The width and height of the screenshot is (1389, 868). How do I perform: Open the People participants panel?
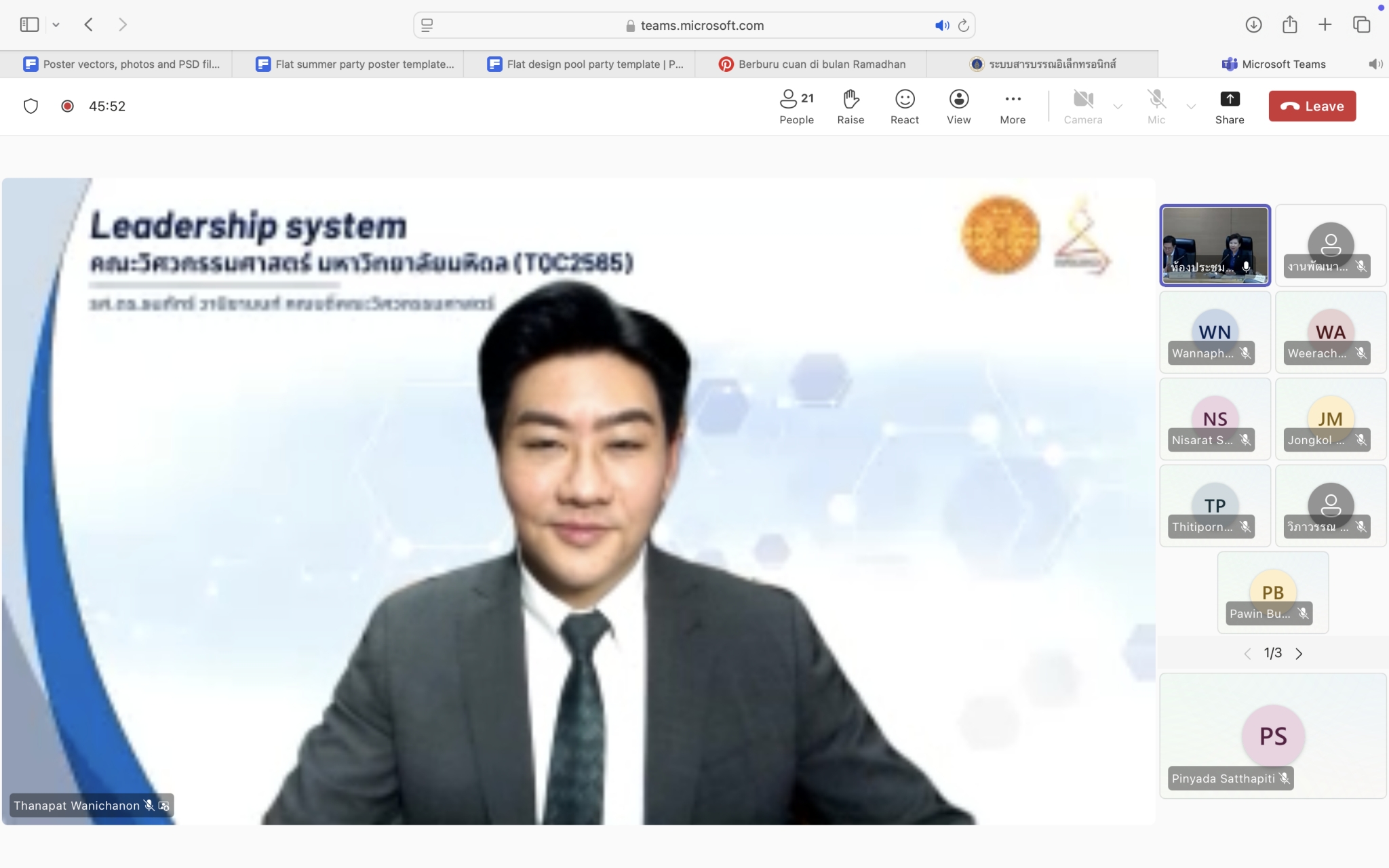tap(796, 106)
